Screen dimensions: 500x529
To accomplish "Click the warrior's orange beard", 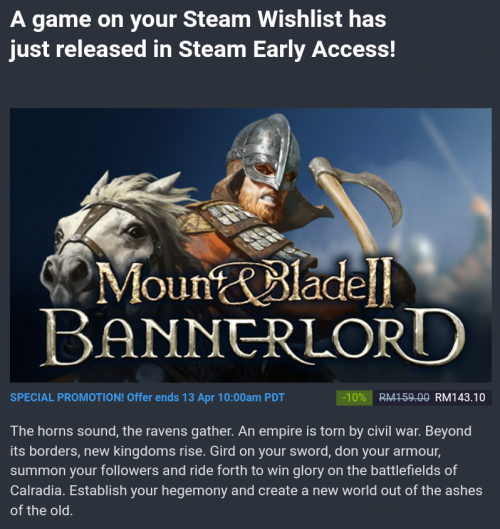I will pyautogui.click(x=260, y=206).
